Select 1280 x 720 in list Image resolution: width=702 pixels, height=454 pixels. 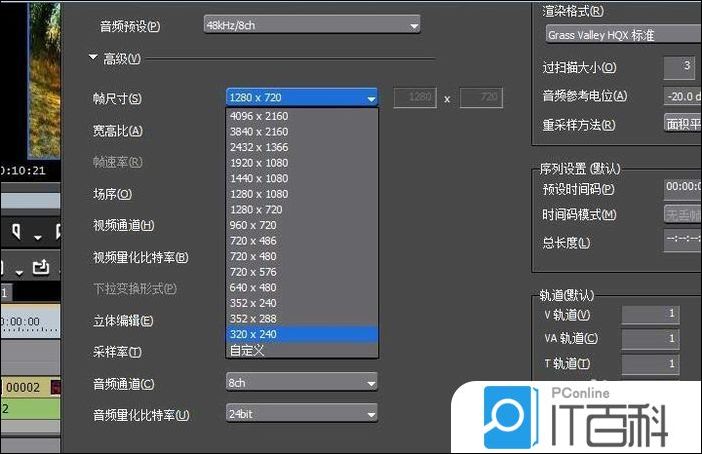(x=302, y=210)
